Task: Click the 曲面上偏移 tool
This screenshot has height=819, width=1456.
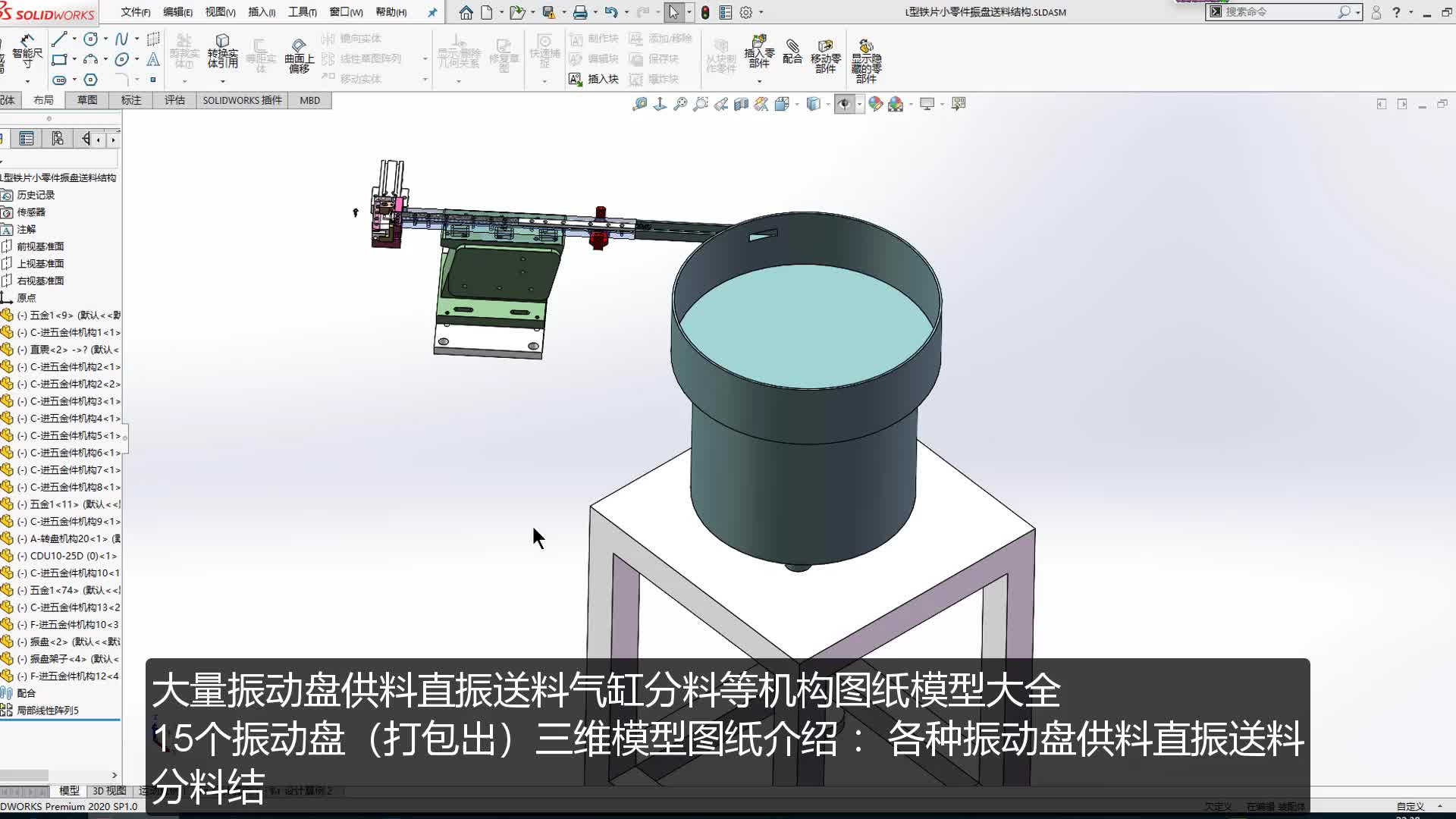Action: click(x=297, y=53)
